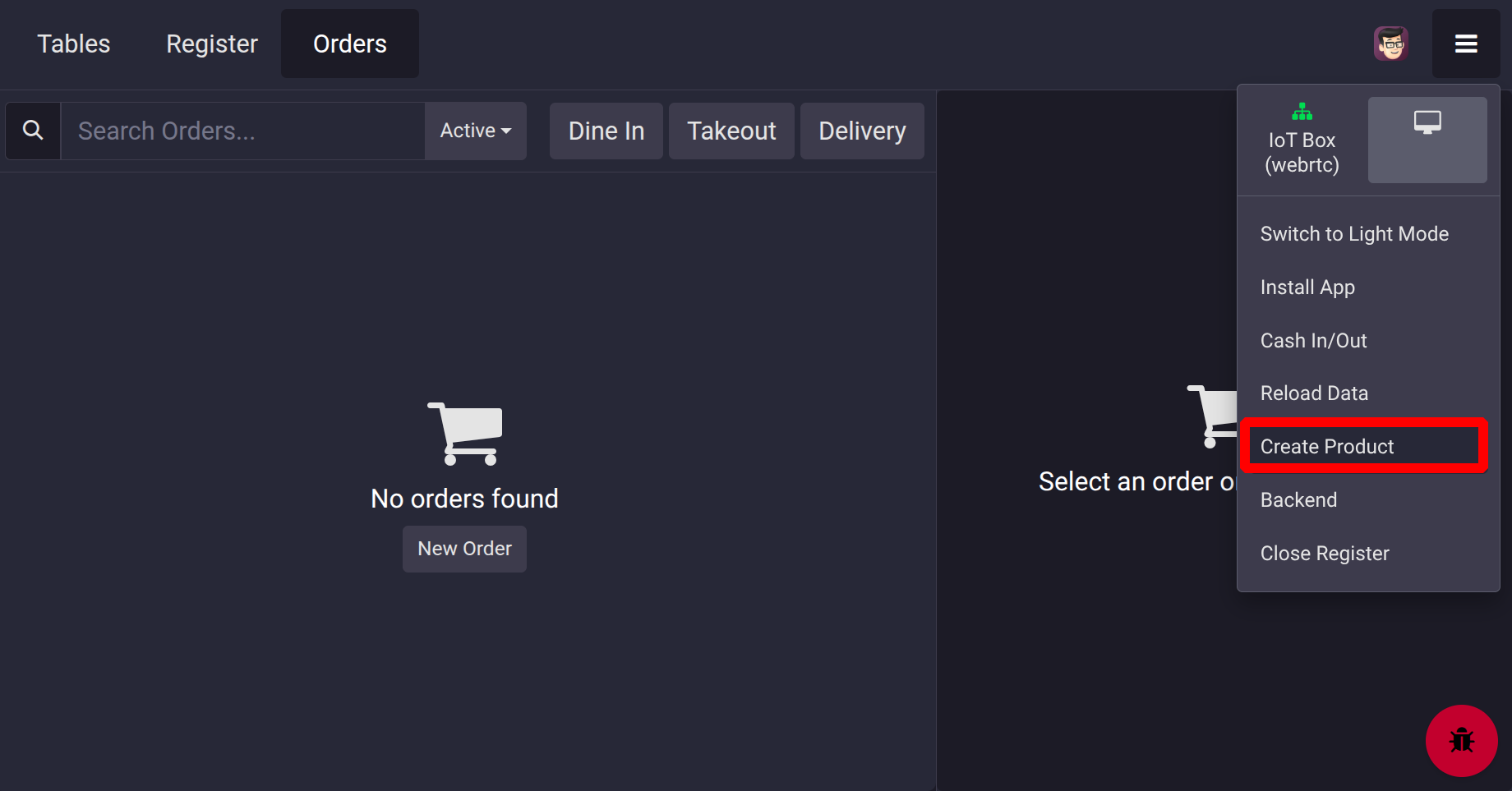Click the customer display monitor icon
1512x791 pixels.
(x=1427, y=123)
